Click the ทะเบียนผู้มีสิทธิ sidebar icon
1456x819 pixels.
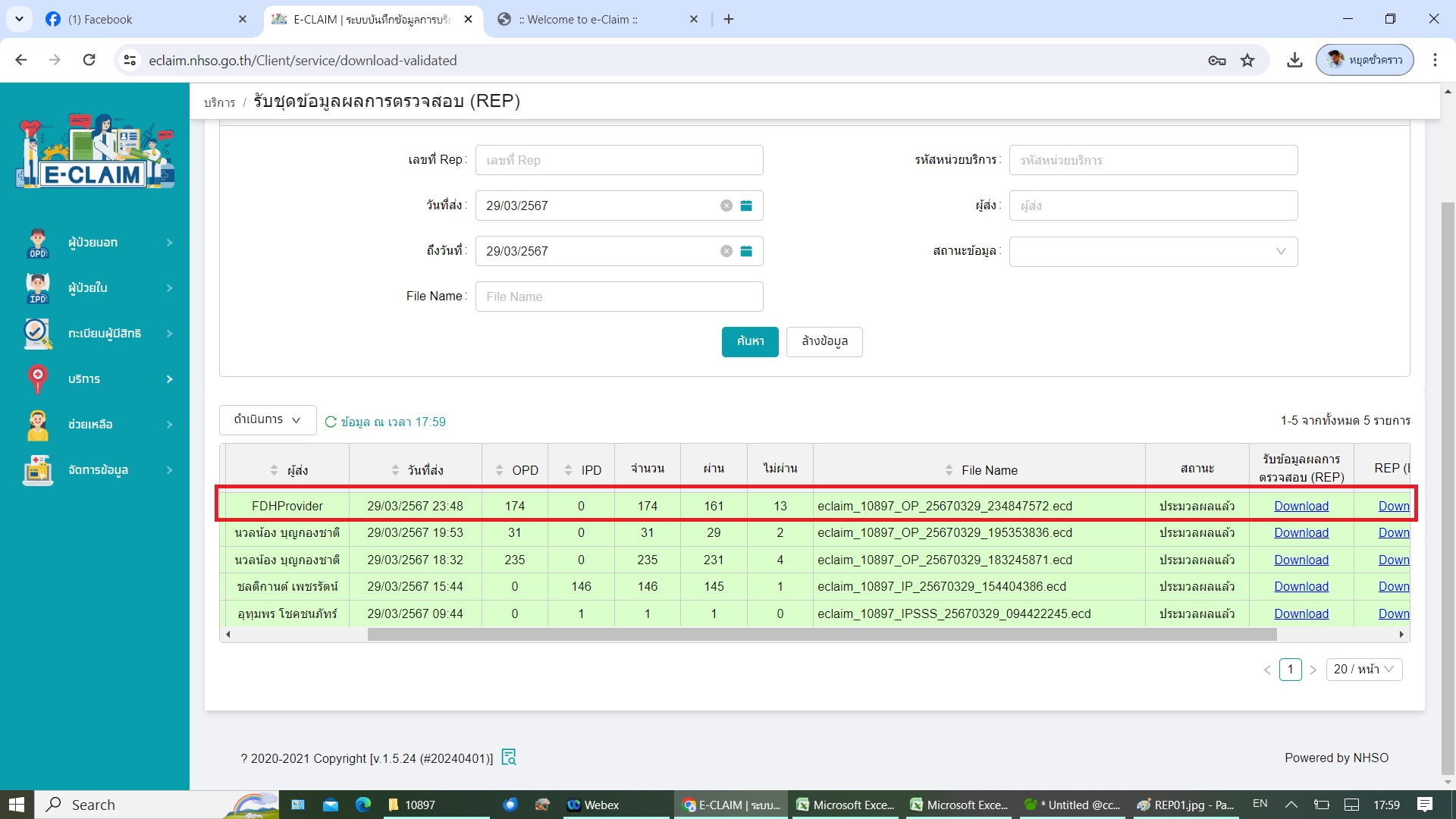(37, 334)
